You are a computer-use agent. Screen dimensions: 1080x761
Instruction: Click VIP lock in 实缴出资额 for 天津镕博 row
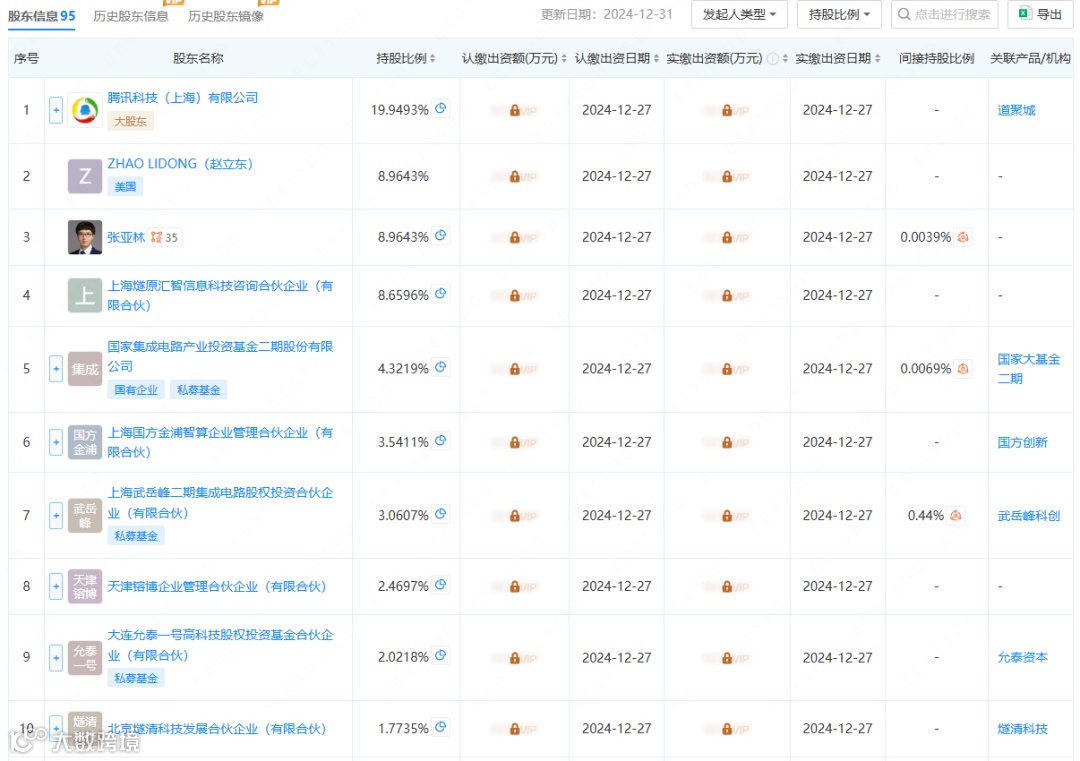pyautogui.click(x=727, y=587)
